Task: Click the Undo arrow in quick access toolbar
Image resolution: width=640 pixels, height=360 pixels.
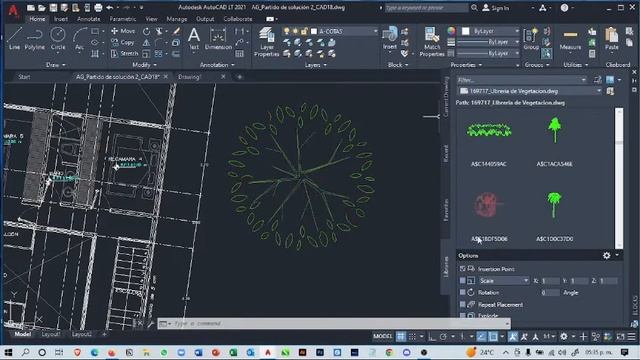Action: [x=109, y=7]
